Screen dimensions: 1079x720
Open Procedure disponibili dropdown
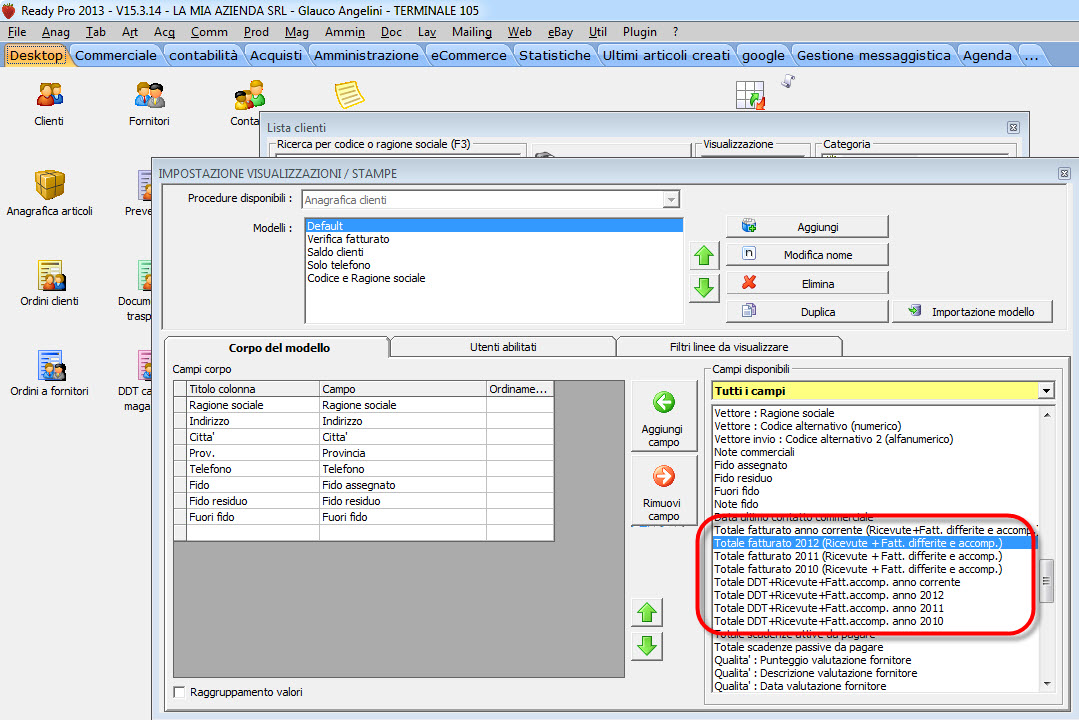(x=671, y=200)
